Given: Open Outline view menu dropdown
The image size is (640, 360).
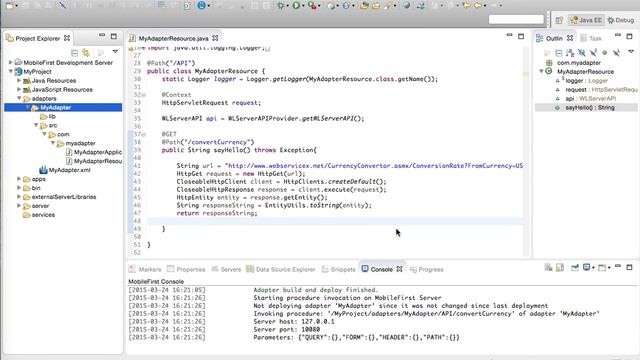Looking at the screenshot, I should [x=631, y=52].
